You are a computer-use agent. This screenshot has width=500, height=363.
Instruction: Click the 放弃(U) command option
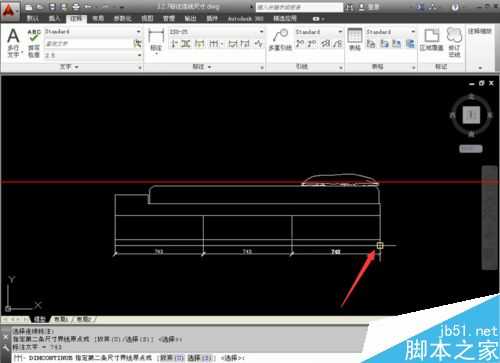pos(171,358)
